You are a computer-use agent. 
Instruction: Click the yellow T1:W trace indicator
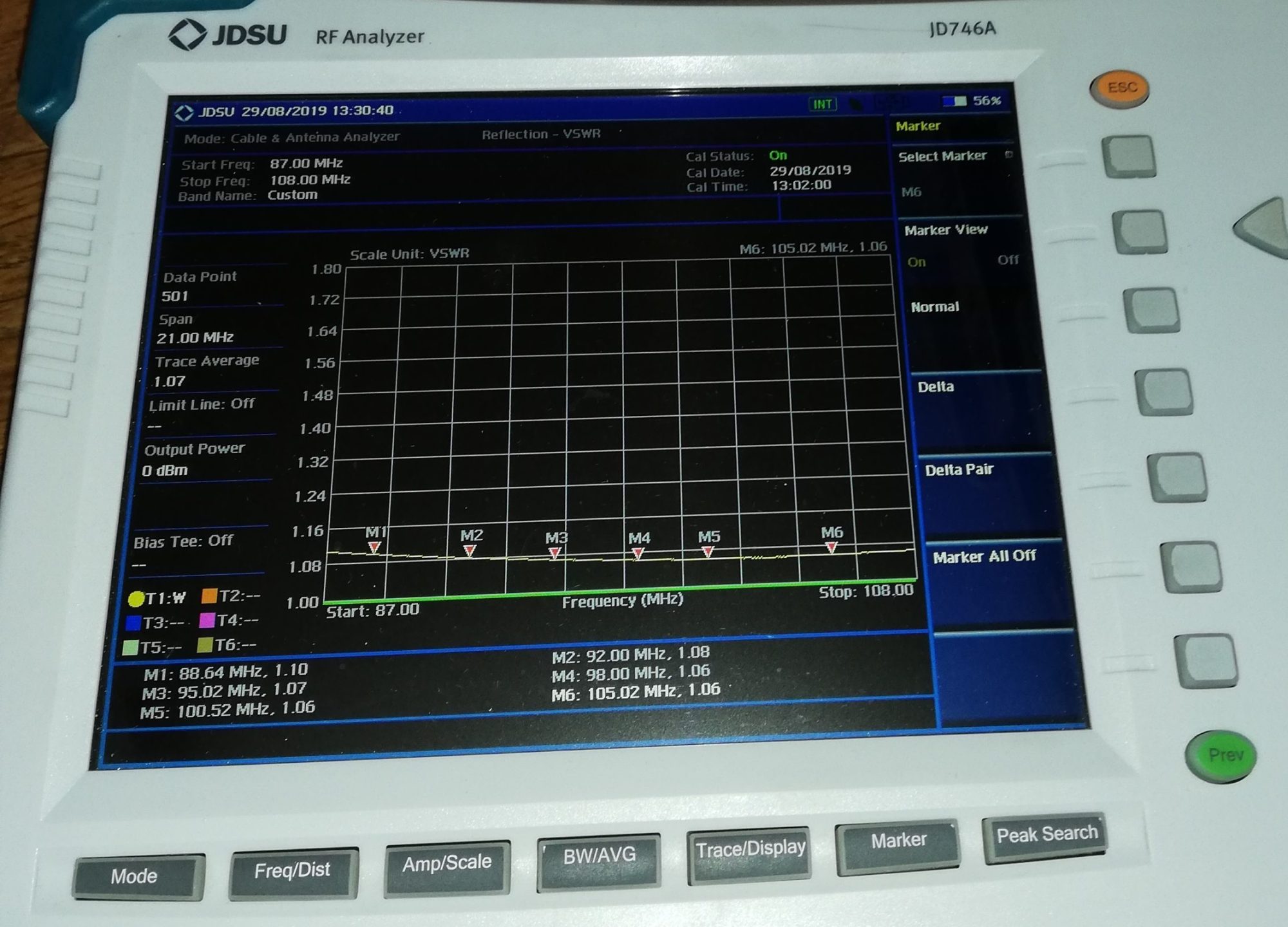click(157, 599)
